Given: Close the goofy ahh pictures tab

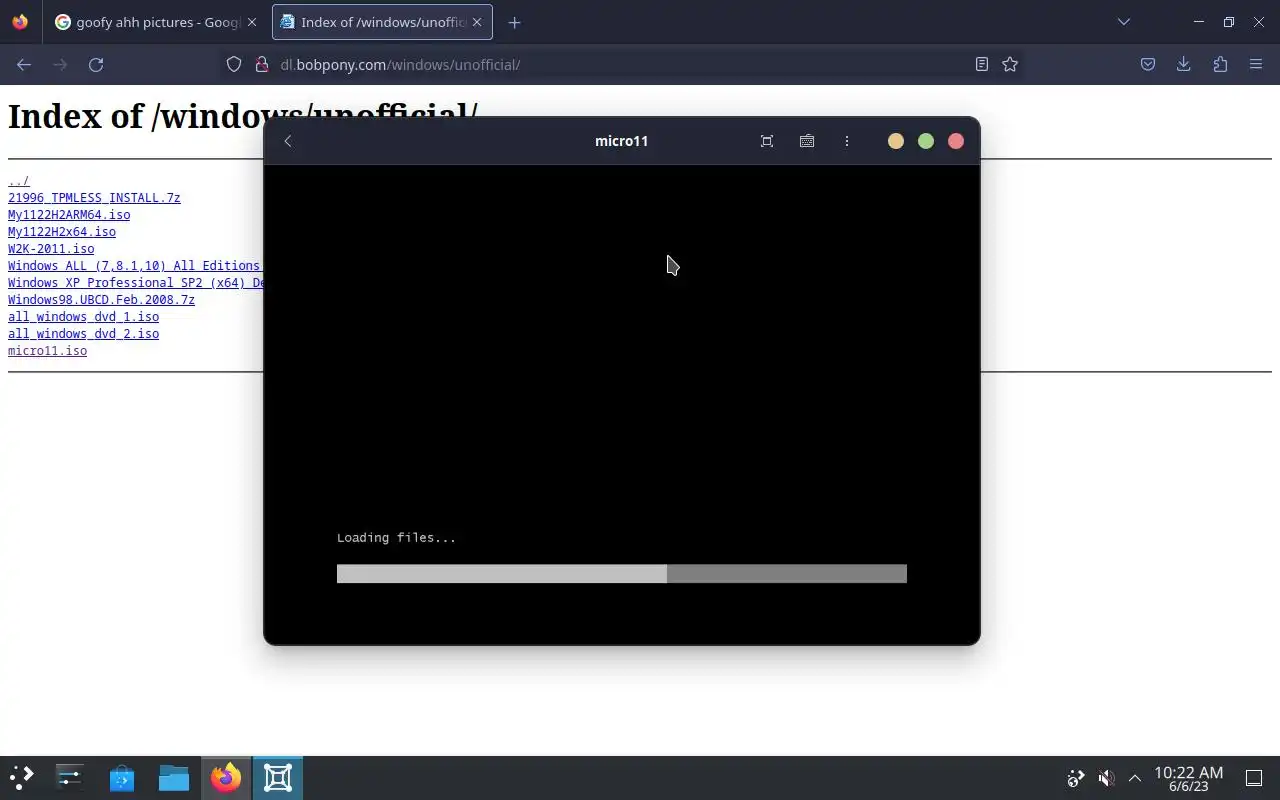Looking at the screenshot, I should [252, 22].
